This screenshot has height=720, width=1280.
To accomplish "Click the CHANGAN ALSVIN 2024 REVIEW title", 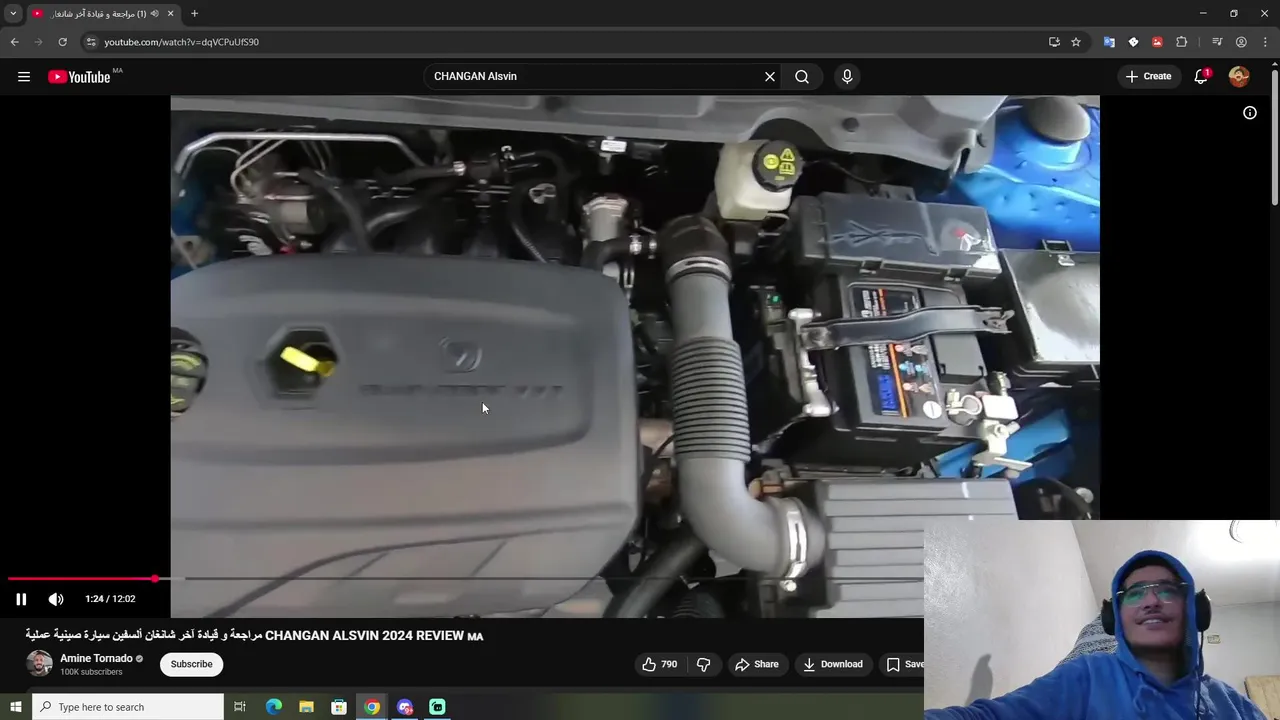I will coord(254,635).
